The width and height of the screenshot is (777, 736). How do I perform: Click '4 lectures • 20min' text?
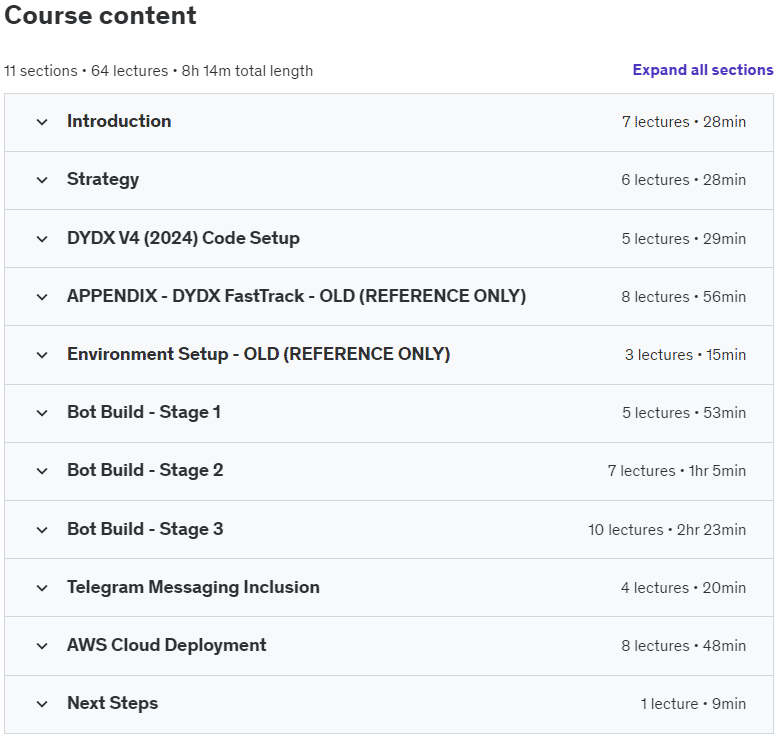[684, 588]
